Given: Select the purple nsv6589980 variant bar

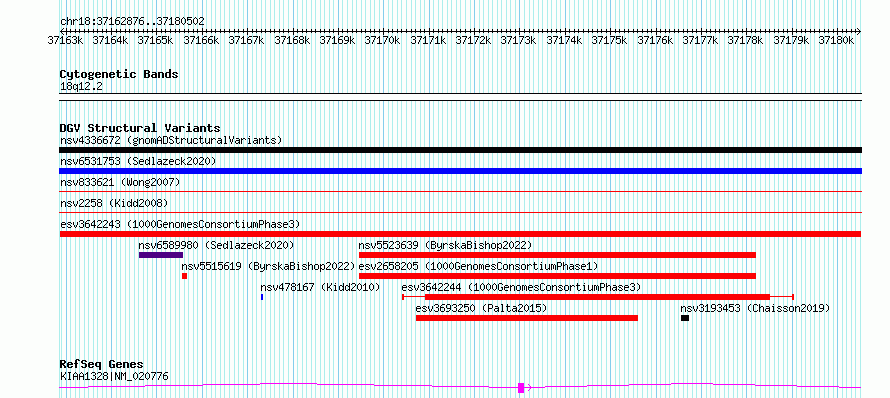Looking at the screenshot, I should [161, 255].
